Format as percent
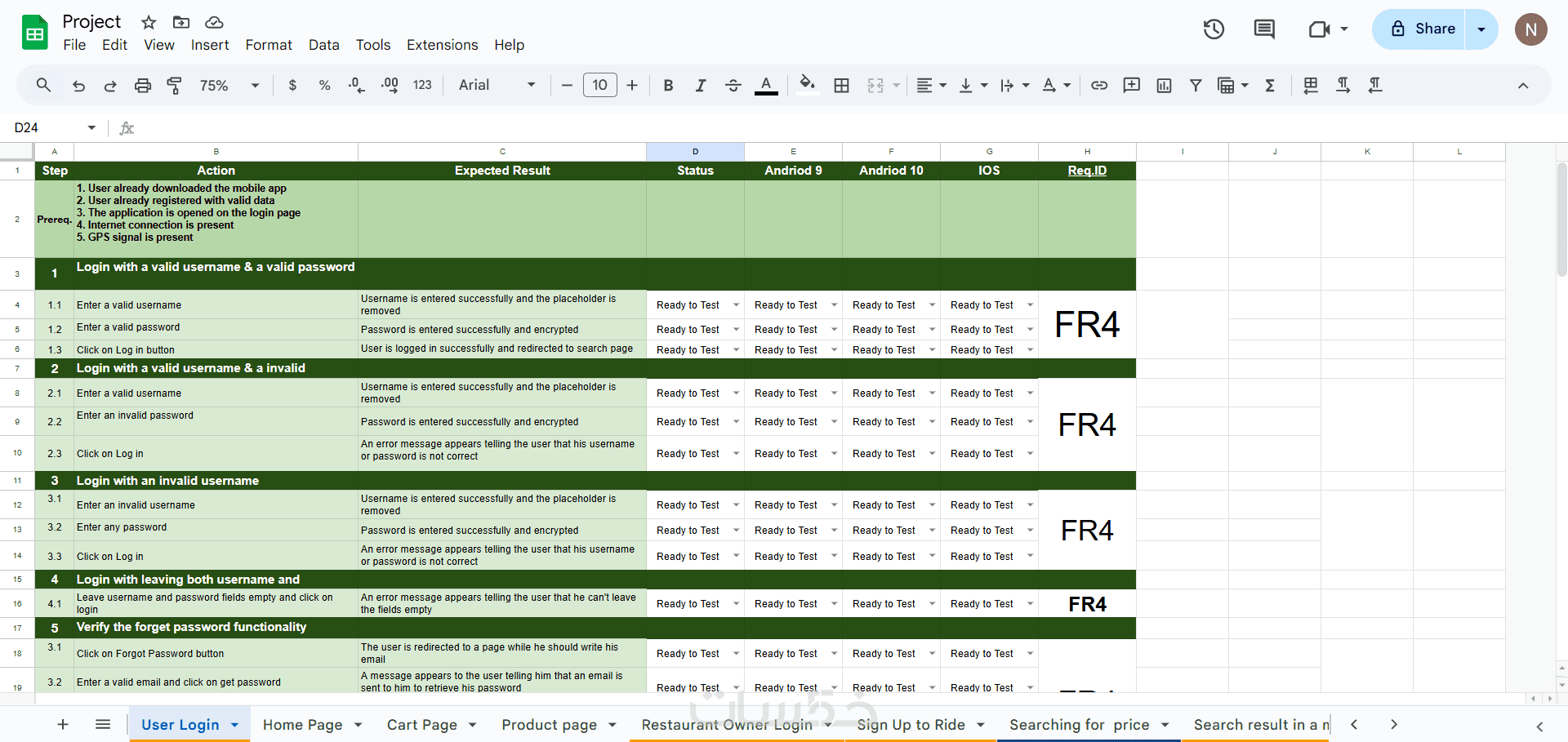Viewport: 1568px width, 742px height. (x=324, y=86)
